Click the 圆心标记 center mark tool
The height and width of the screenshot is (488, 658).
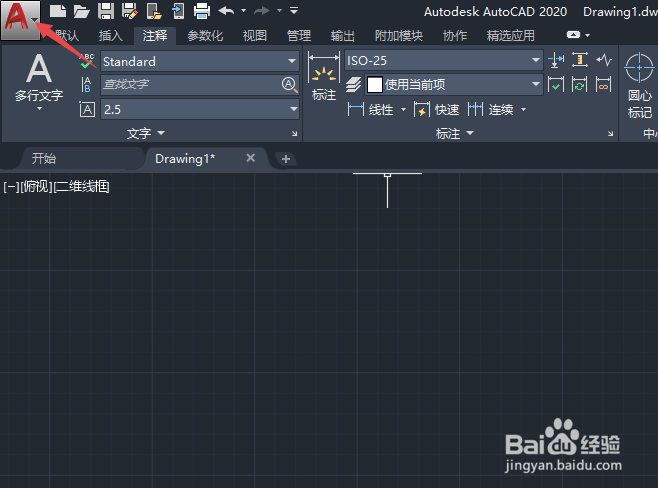[640, 85]
